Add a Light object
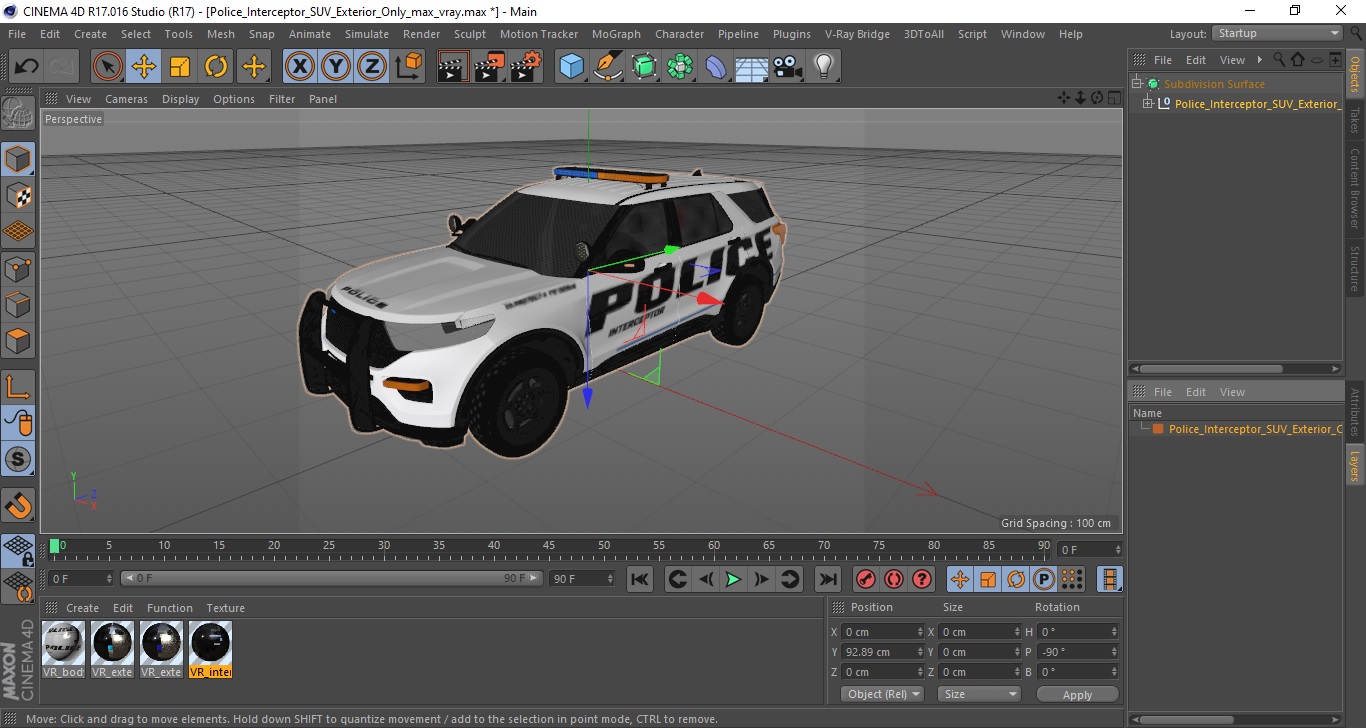The height and width of the screenshot is (728, 1366). (824, 67)
